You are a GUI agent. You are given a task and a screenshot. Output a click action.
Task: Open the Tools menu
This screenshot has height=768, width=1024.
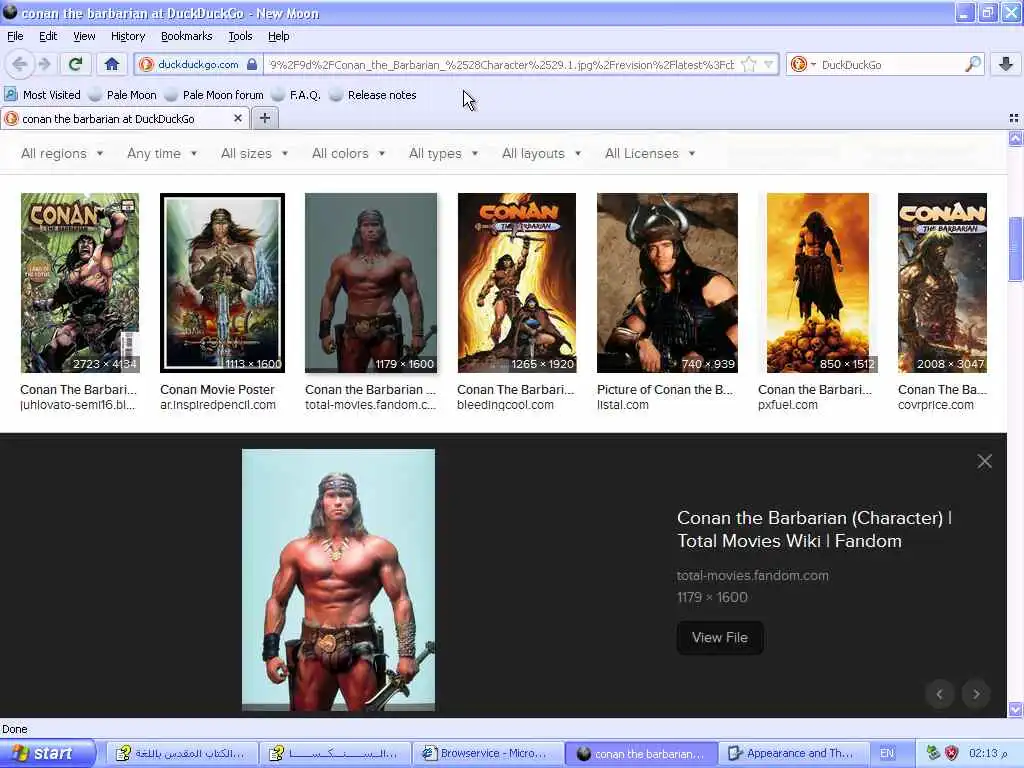click(x=240, y=37)
